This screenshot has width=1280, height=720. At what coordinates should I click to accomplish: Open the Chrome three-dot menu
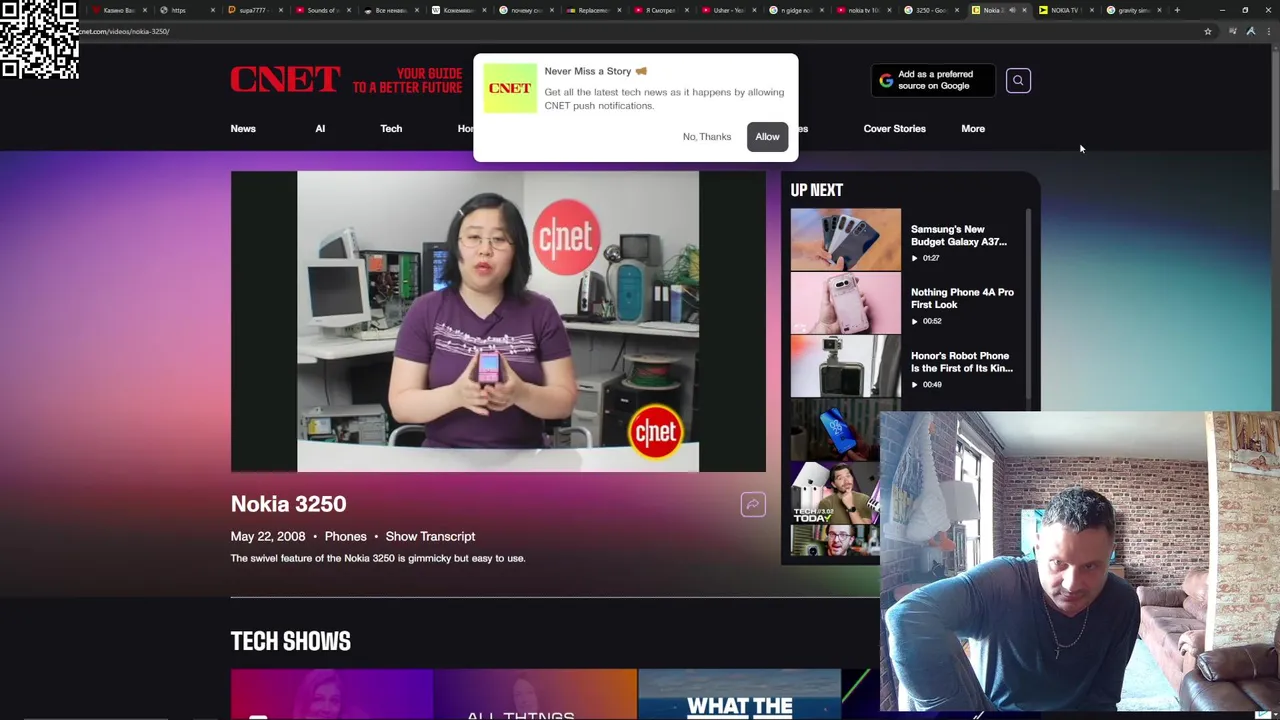point(1267,31)
